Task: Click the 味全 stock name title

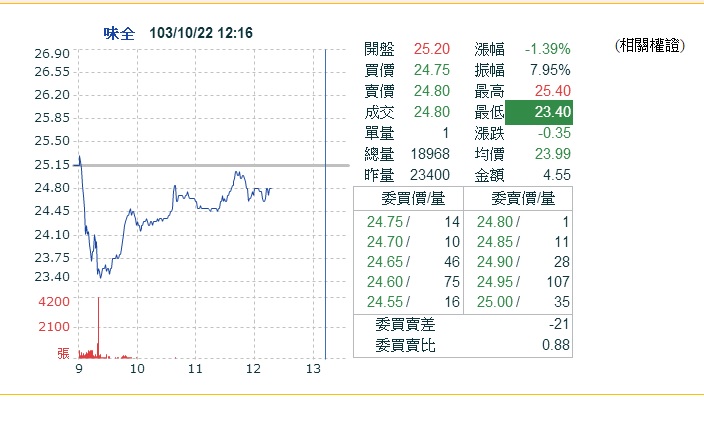Action: point(119,33)
